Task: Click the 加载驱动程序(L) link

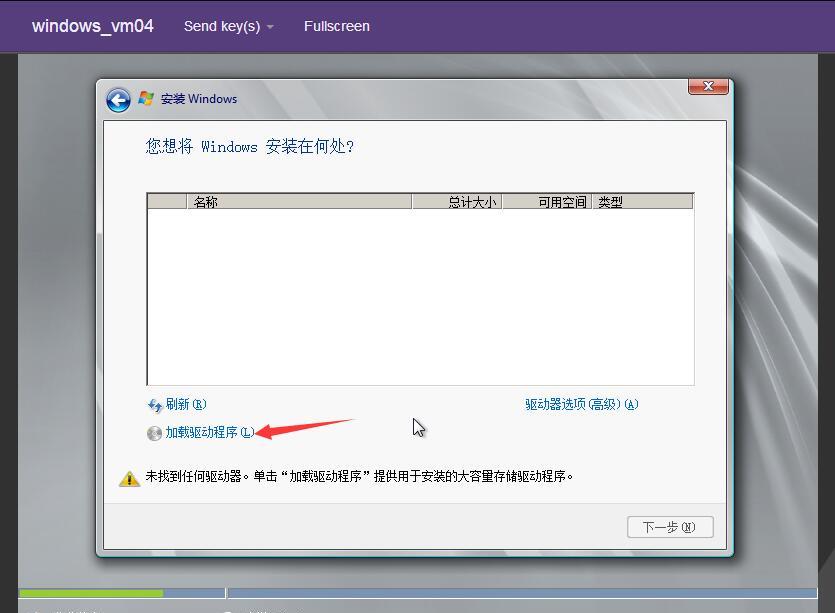Action: (210, 432)
